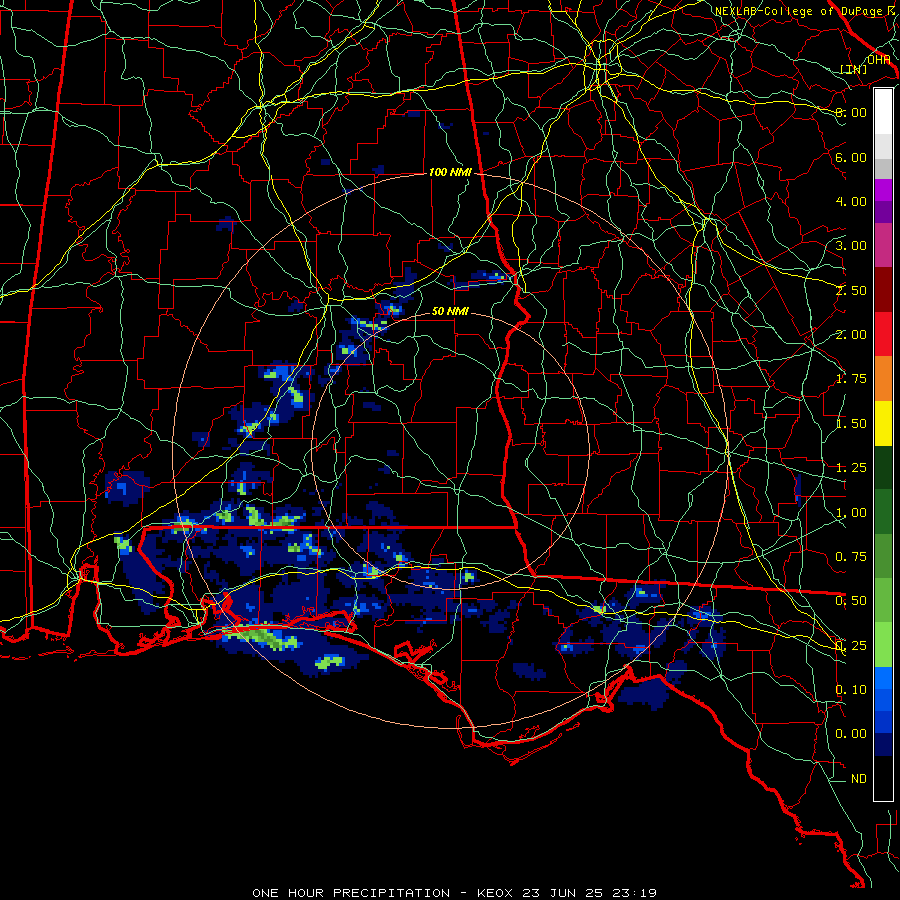Click the 2.00 legend value

[851, 335]
